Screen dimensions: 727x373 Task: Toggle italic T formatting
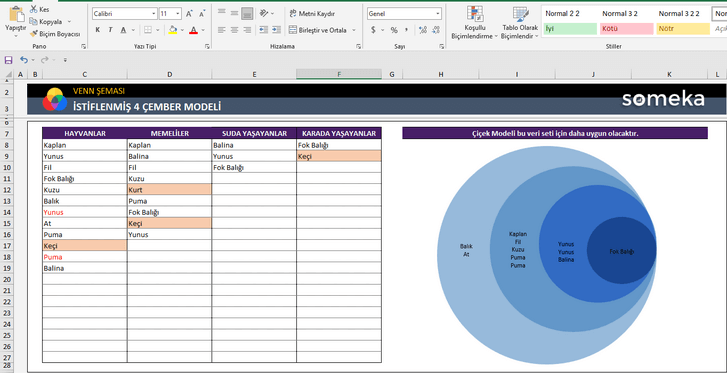point(110,30)
